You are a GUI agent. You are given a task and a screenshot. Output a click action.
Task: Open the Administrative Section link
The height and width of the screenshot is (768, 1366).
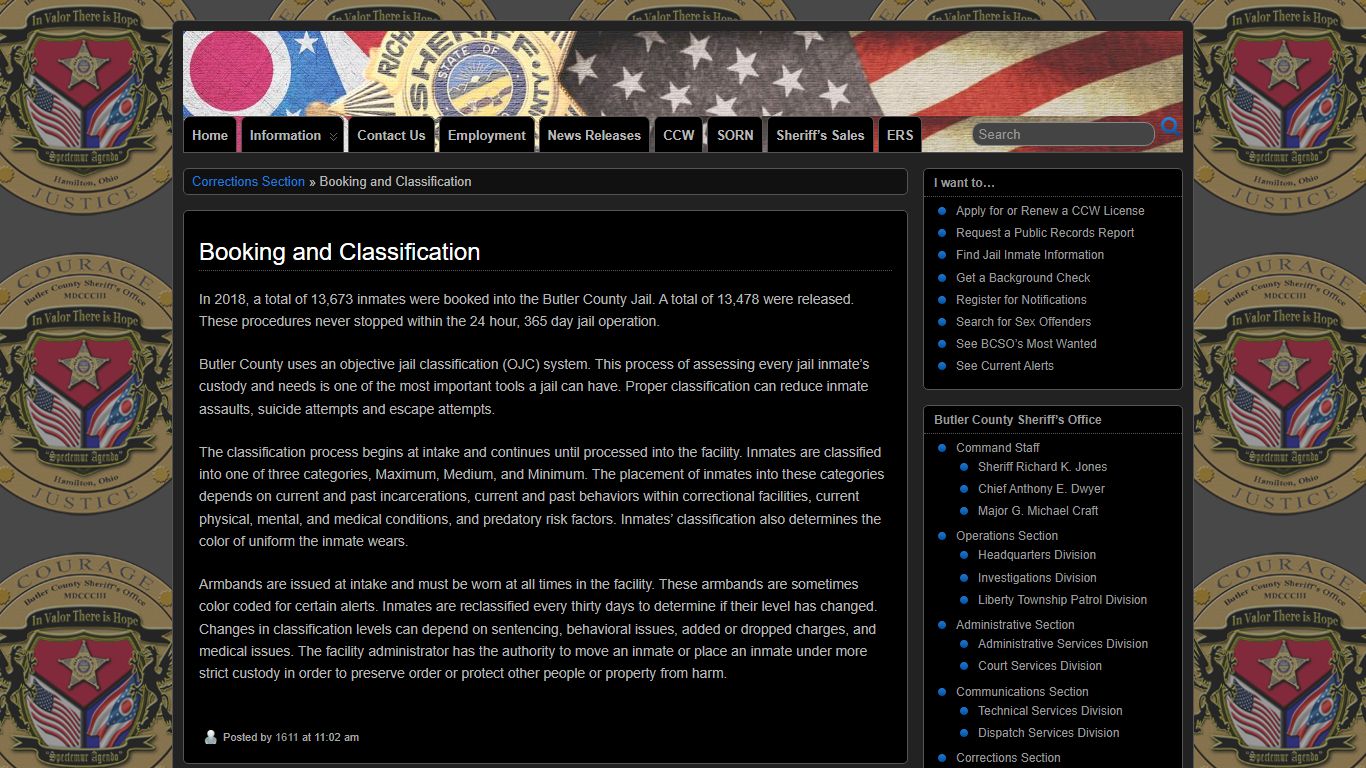pyautogui.click(x=1015, y=625)
